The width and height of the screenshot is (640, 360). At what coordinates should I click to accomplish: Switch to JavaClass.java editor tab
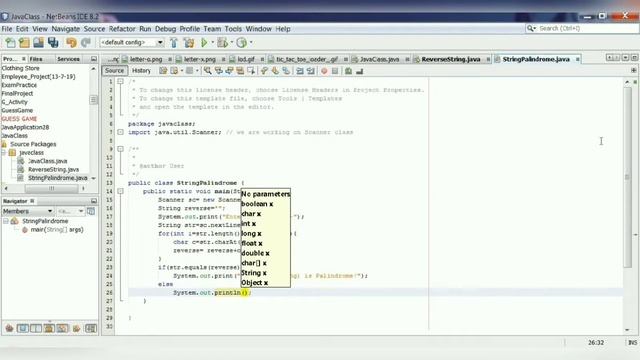(x=379, y=59)
